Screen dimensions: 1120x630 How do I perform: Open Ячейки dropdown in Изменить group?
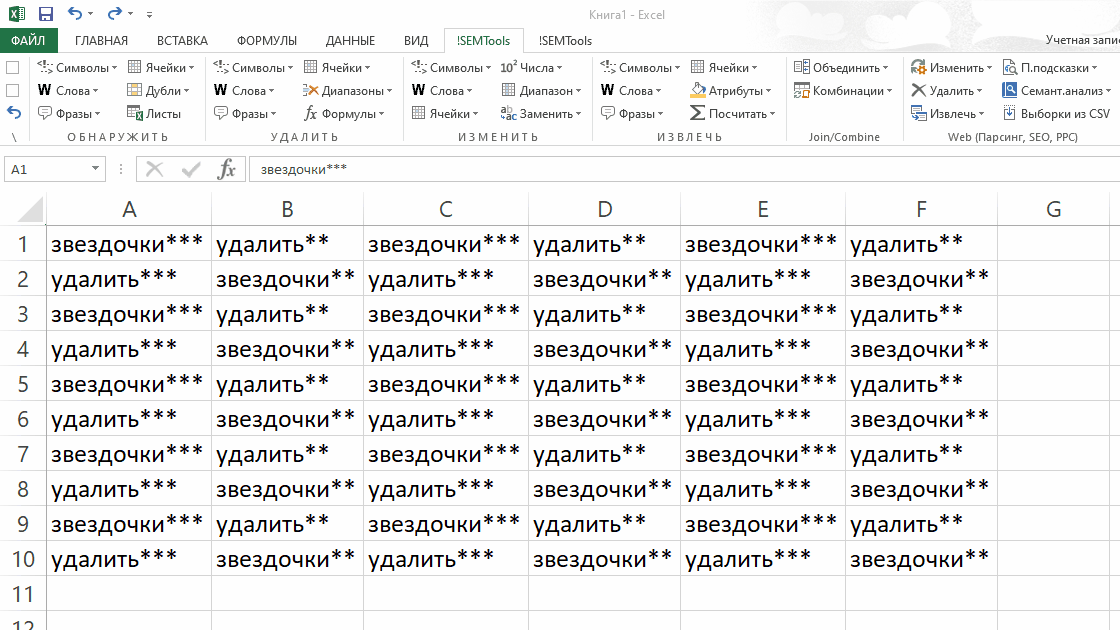tap(444, 114)
